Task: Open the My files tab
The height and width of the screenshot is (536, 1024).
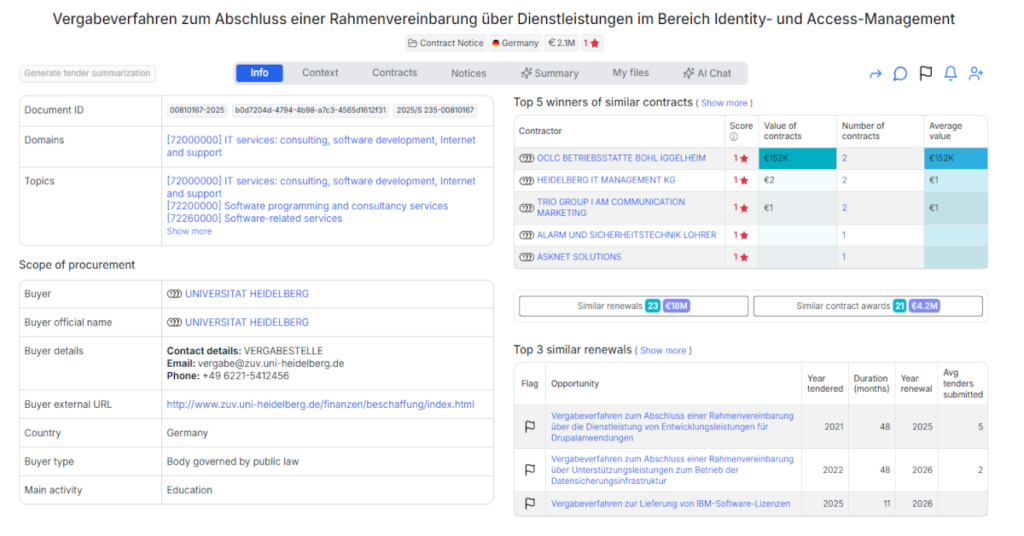Action: coord(631,73)
